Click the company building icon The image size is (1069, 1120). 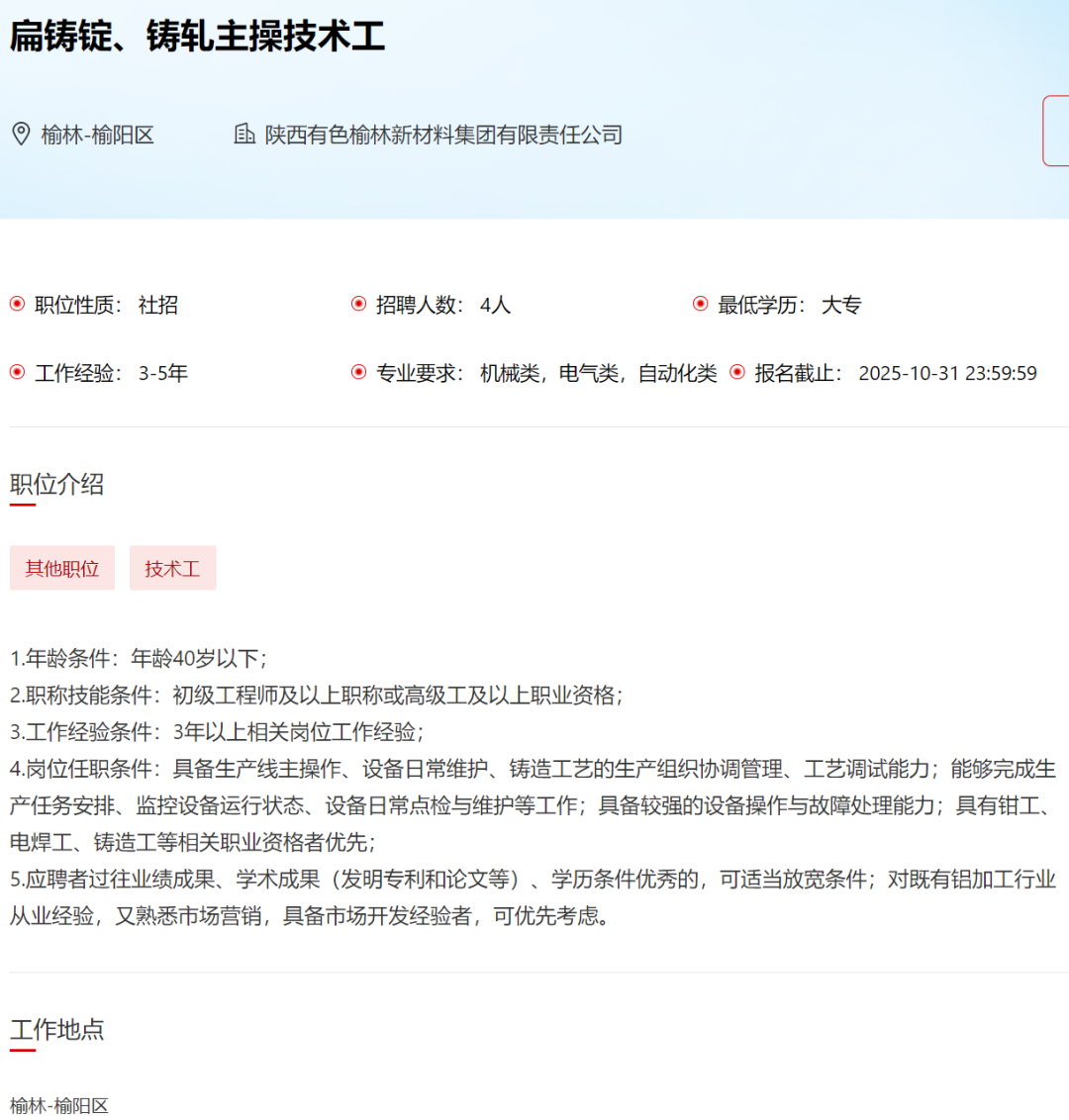pos(244,134)
